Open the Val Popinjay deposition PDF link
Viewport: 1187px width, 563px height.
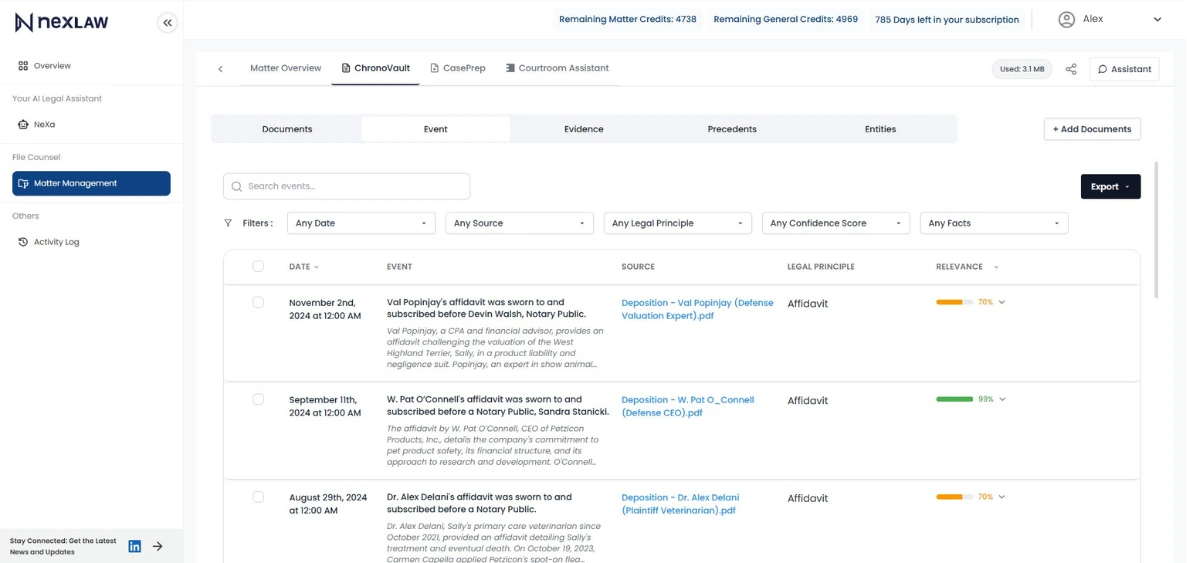pyautogui.click(x=697, y=309)
